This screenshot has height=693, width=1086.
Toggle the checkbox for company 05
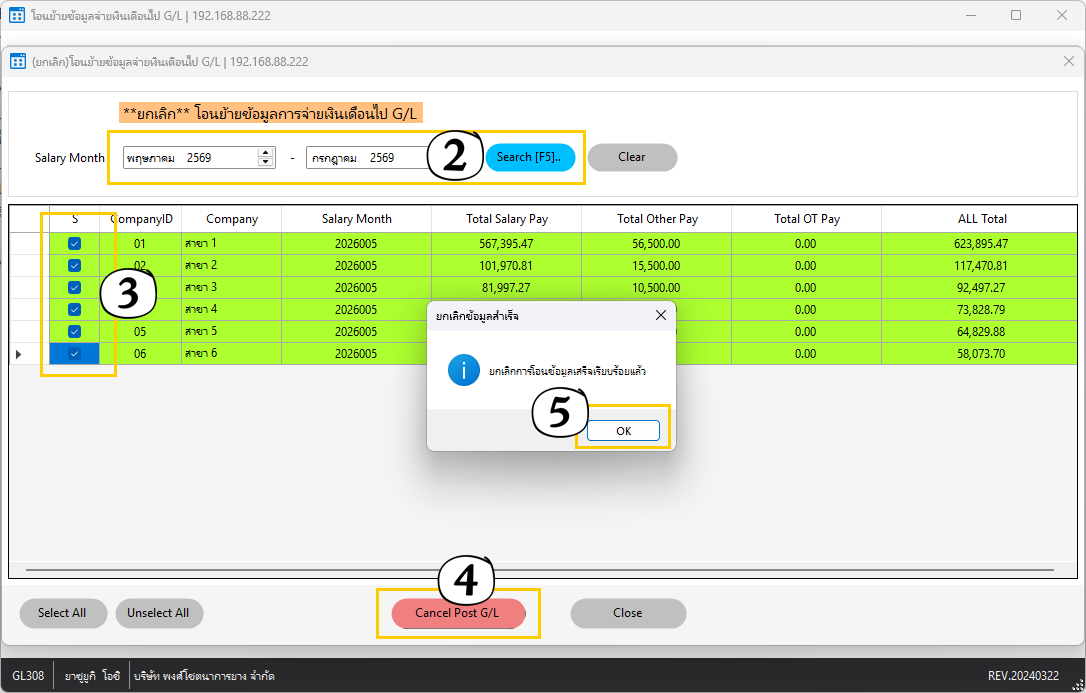tap(74, 332)
